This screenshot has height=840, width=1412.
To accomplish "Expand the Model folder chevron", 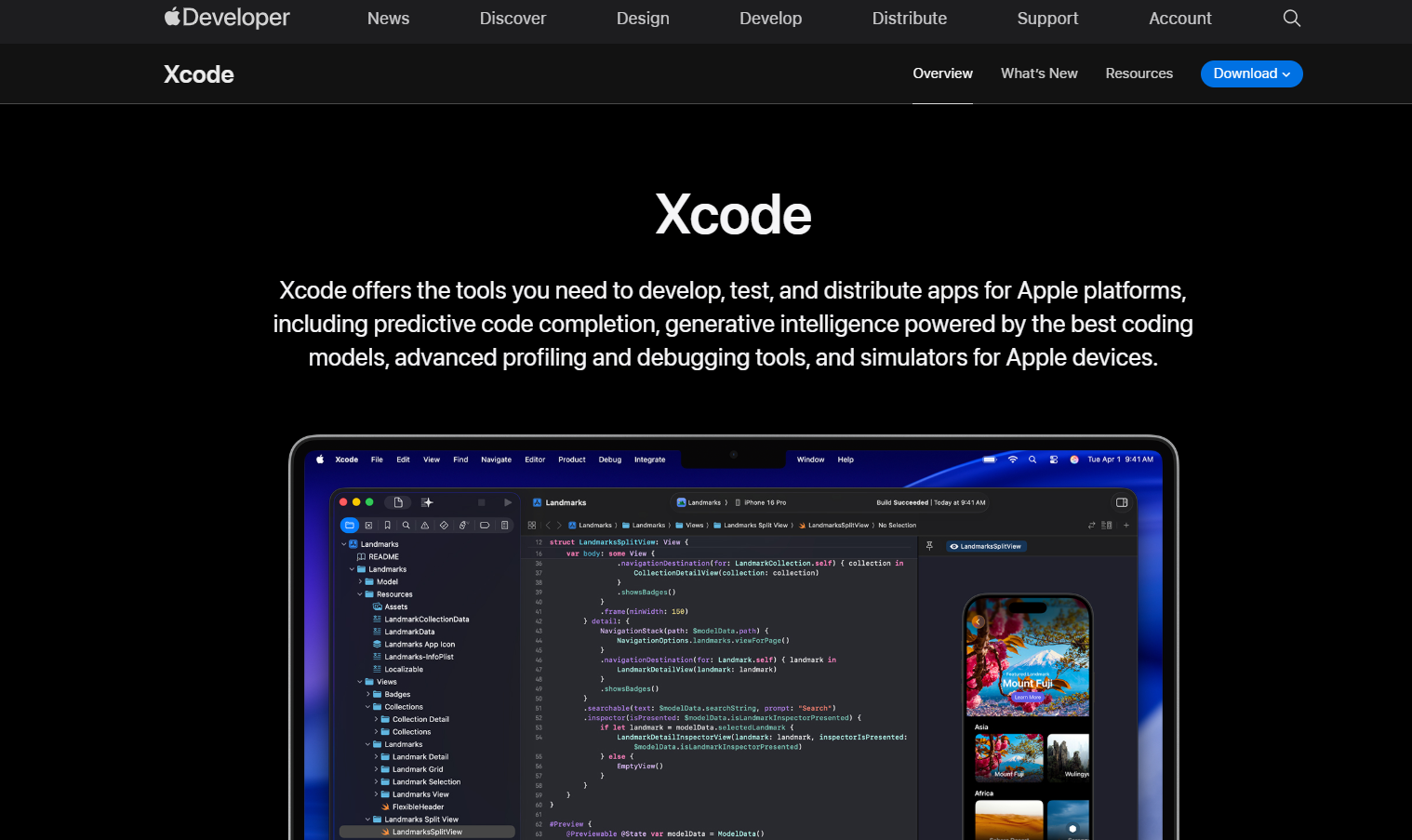I will click(x=360, y=581).
